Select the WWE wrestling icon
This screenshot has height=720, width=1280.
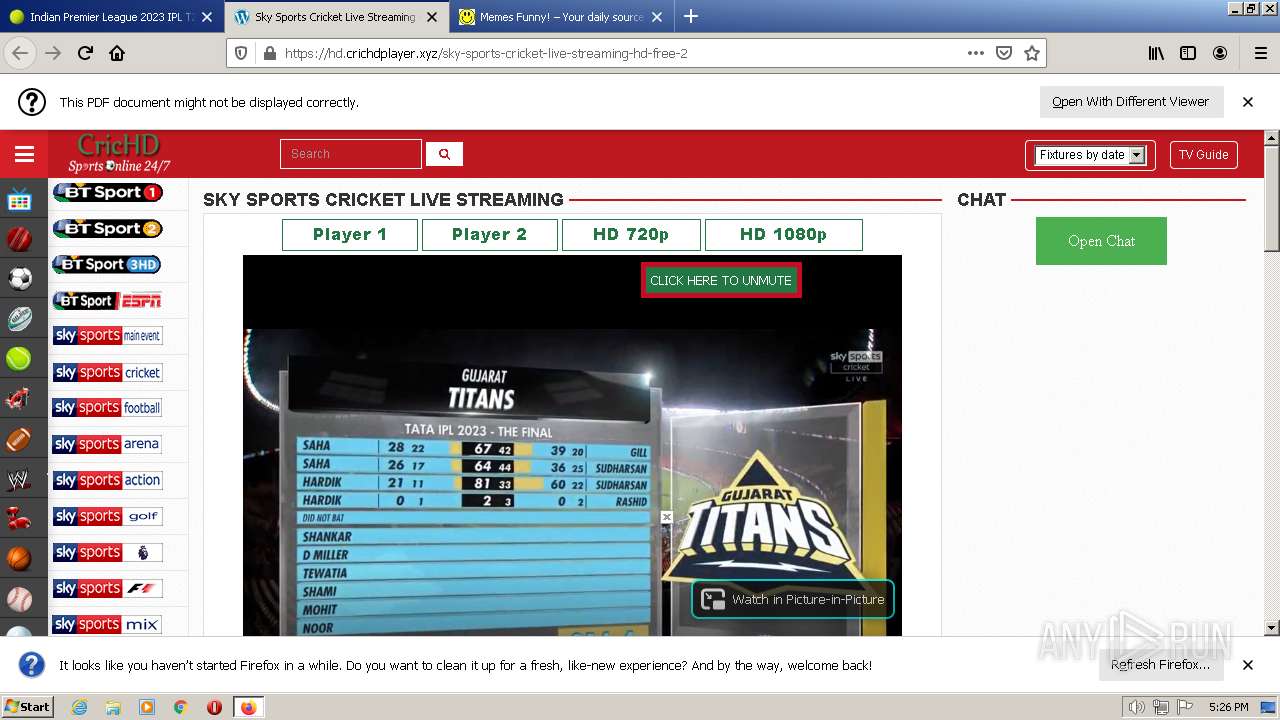(19, 479)
